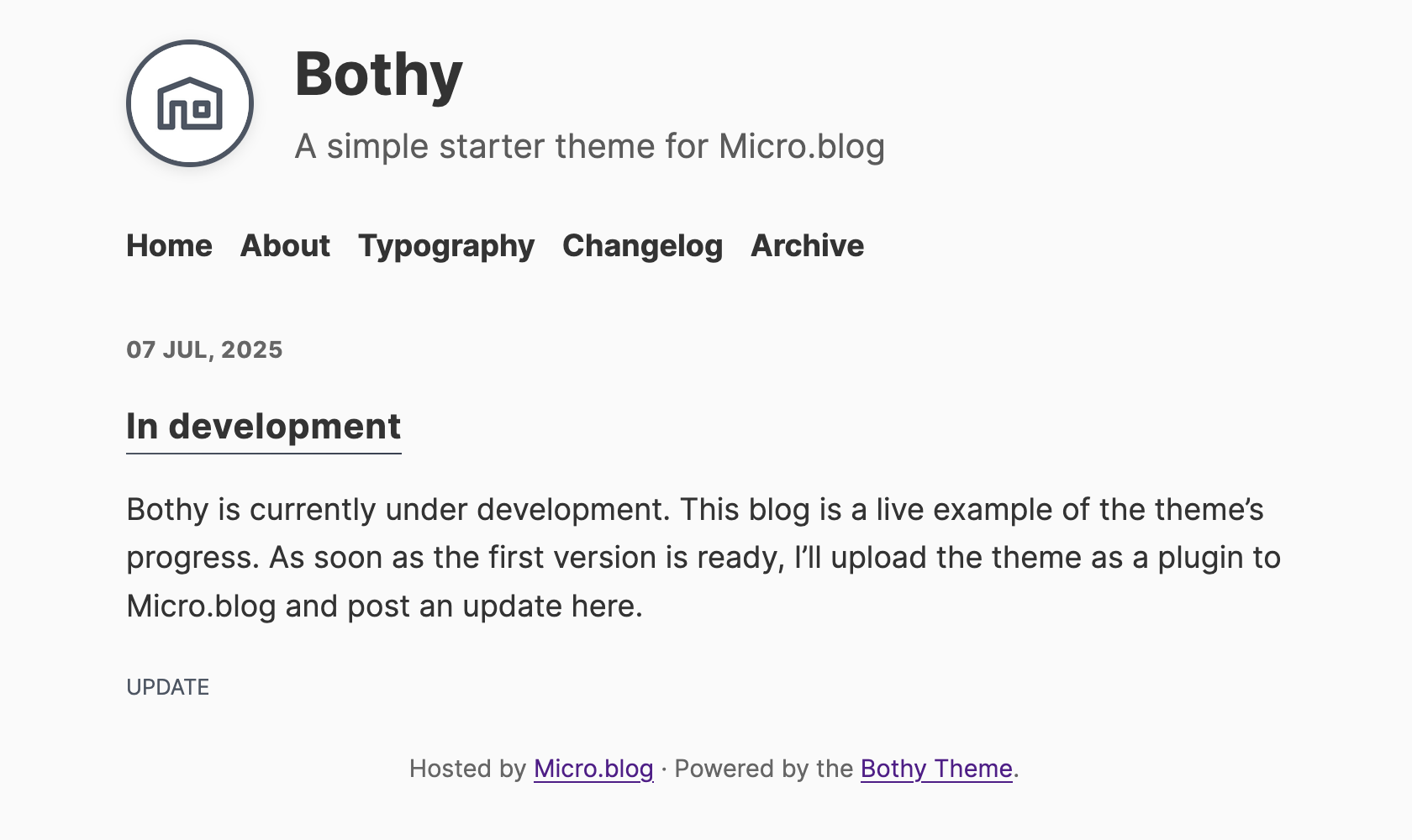Open the Bothy site title heading
The image size is (1412, 840).
tap(378, 75)
